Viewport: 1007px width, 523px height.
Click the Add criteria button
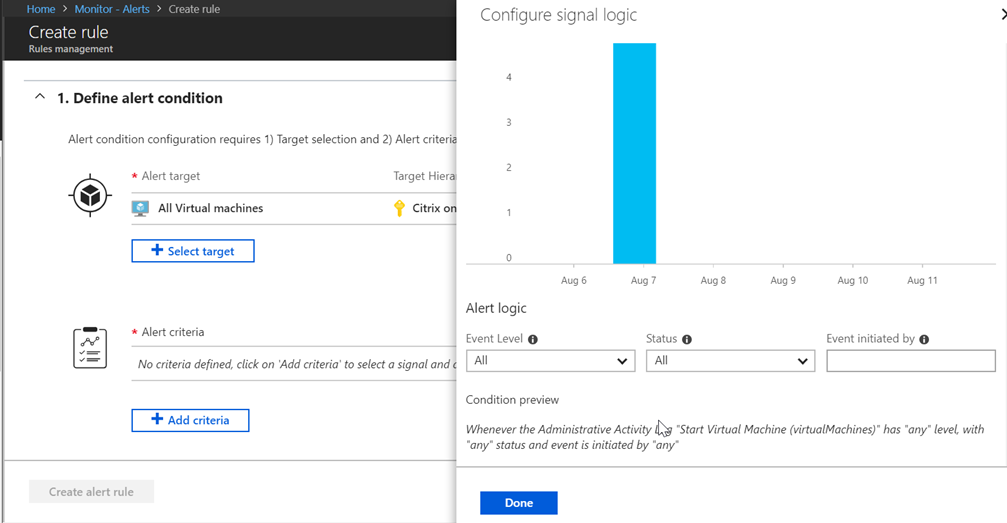[190, 420]
